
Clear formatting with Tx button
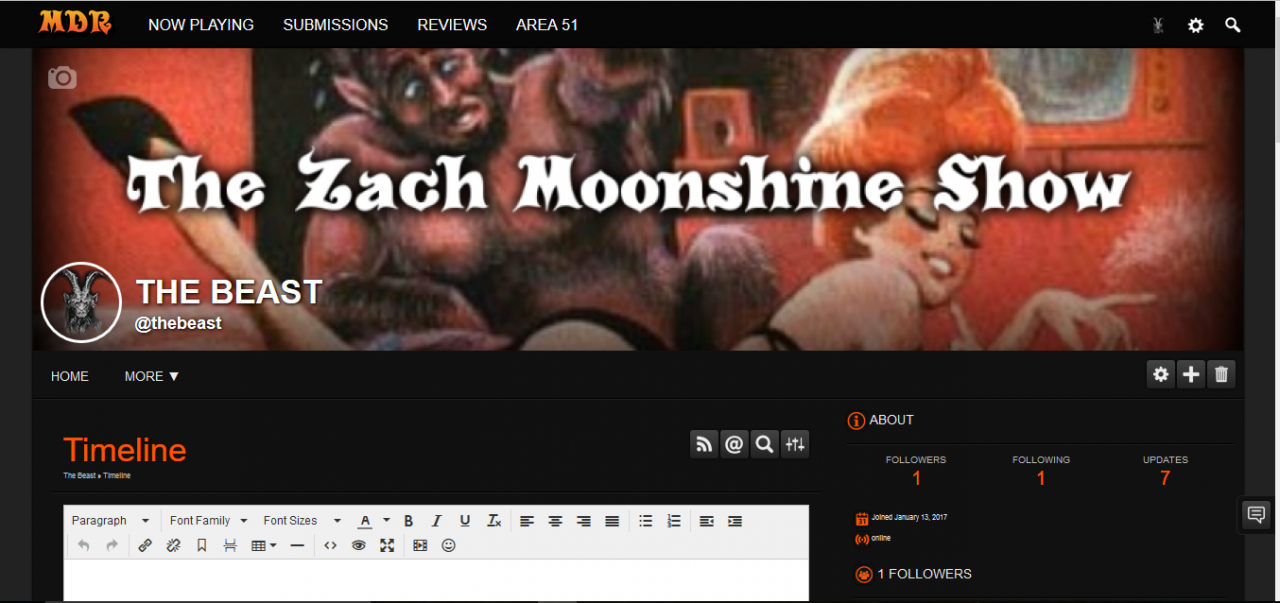[x=494, y=521]
